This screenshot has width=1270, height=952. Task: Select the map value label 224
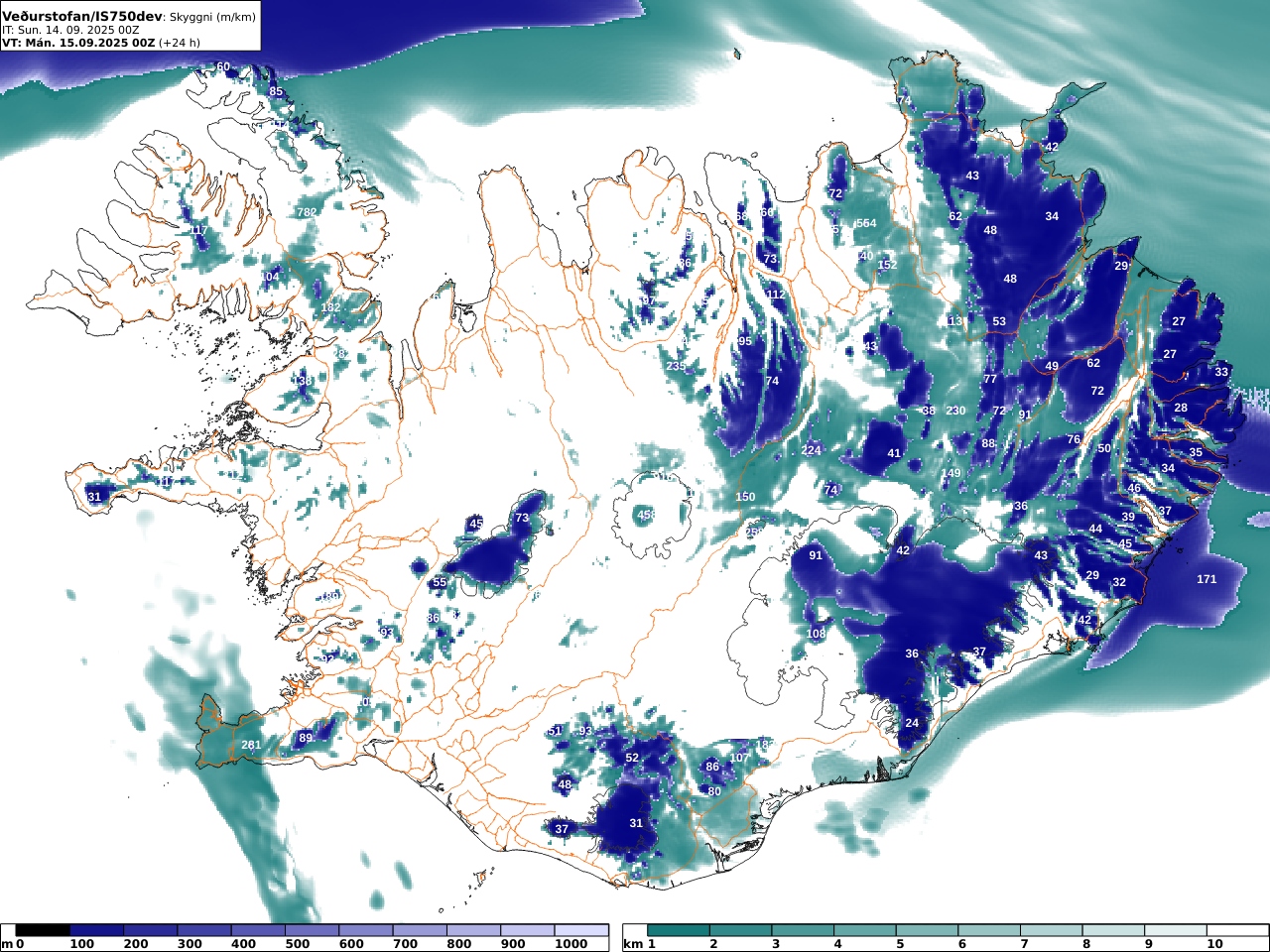coord(812,450)
